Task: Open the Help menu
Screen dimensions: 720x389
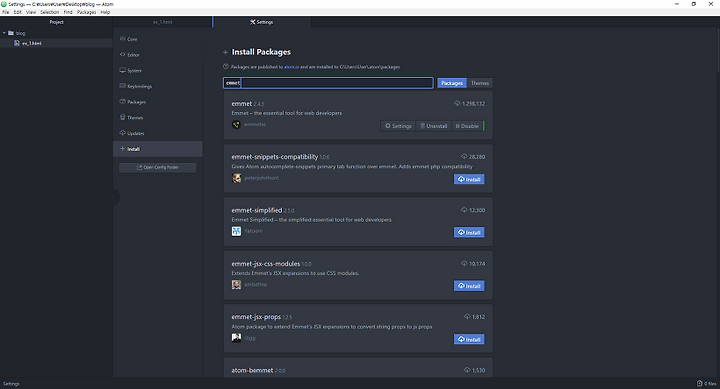Action: pyautogui.click(x=105, y=12)
